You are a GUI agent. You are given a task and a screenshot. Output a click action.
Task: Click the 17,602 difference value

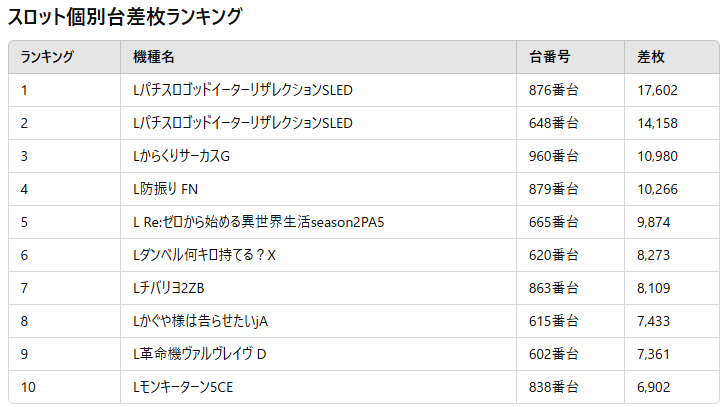pyautogui.click(x=657, y=91)
